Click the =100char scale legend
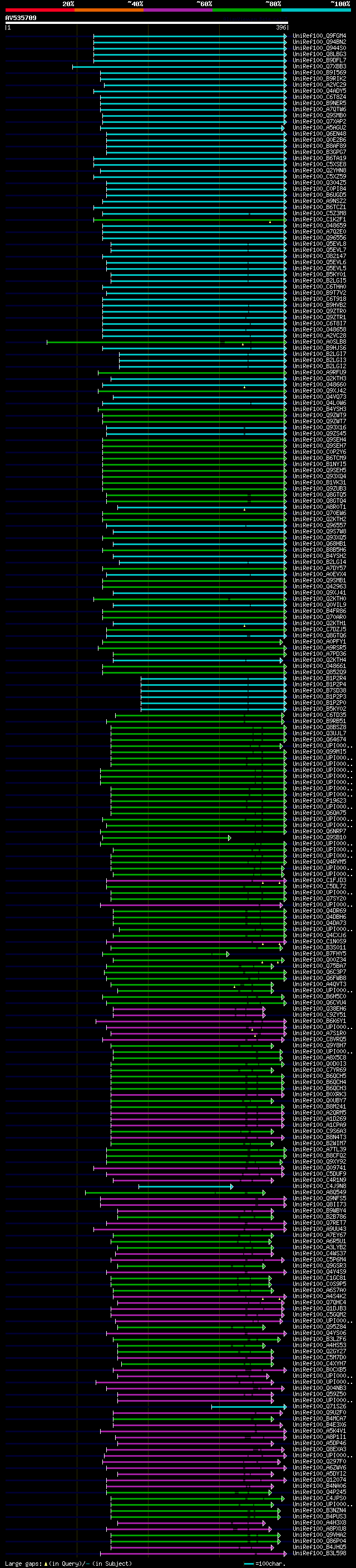Viewport: 356px width, 1568px height. pos(265,1563)
